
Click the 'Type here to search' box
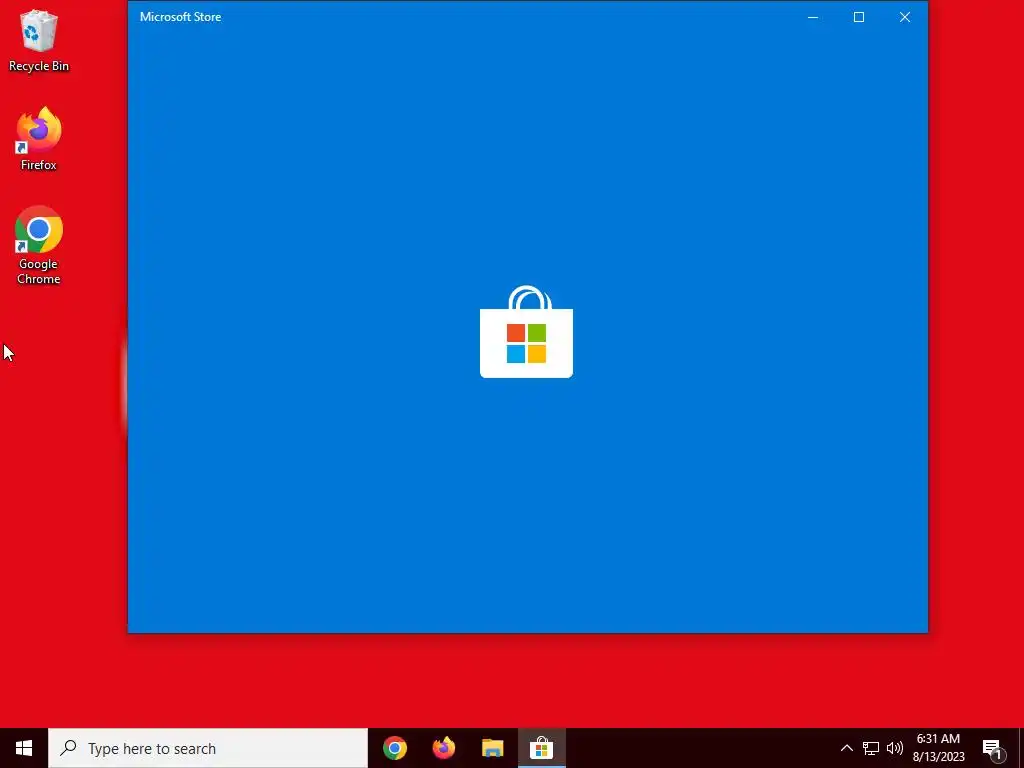click(208, 748)
